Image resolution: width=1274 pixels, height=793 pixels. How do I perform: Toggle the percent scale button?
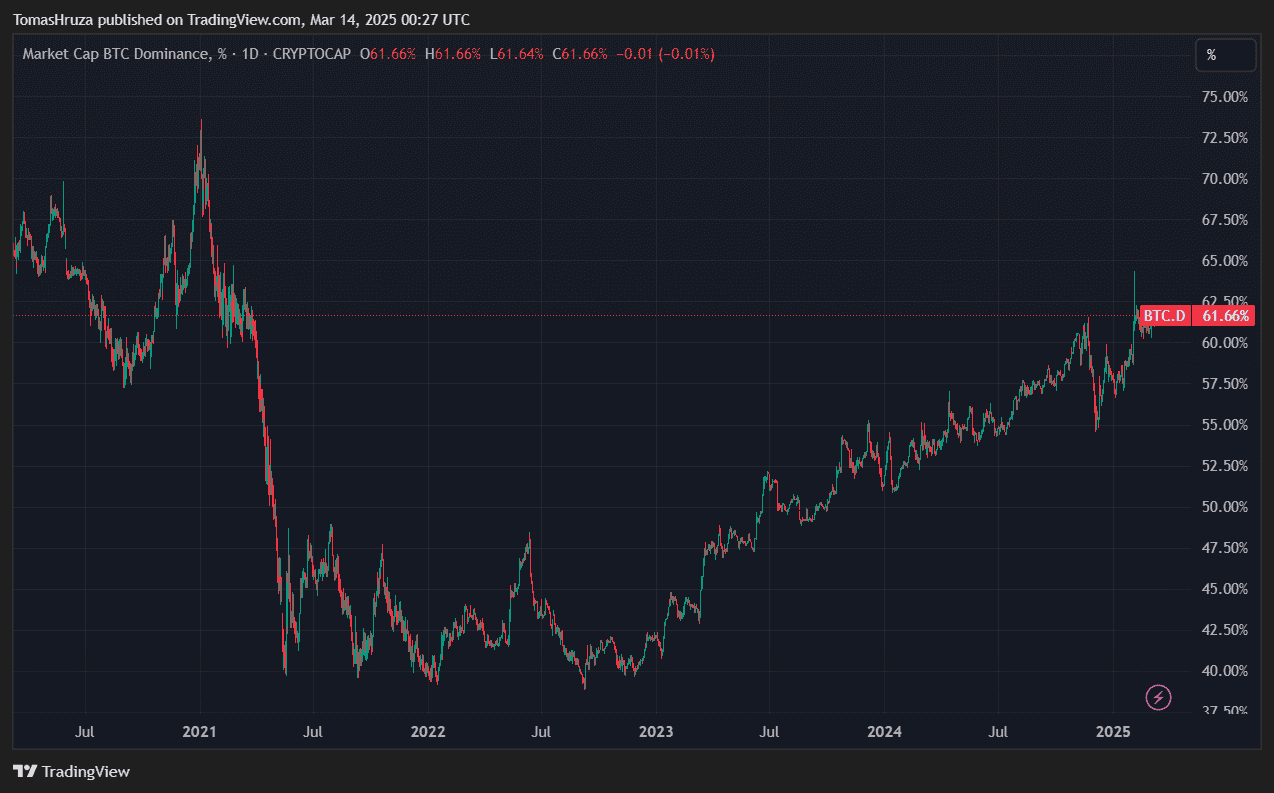pos(1225,56)
